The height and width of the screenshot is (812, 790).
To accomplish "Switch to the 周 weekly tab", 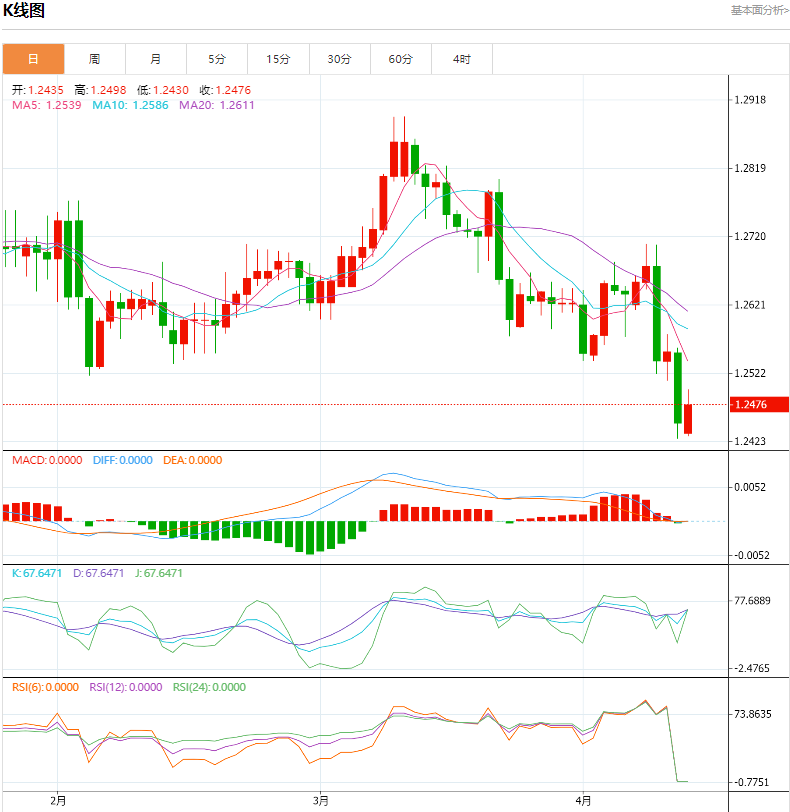I will tap(94, 59).
